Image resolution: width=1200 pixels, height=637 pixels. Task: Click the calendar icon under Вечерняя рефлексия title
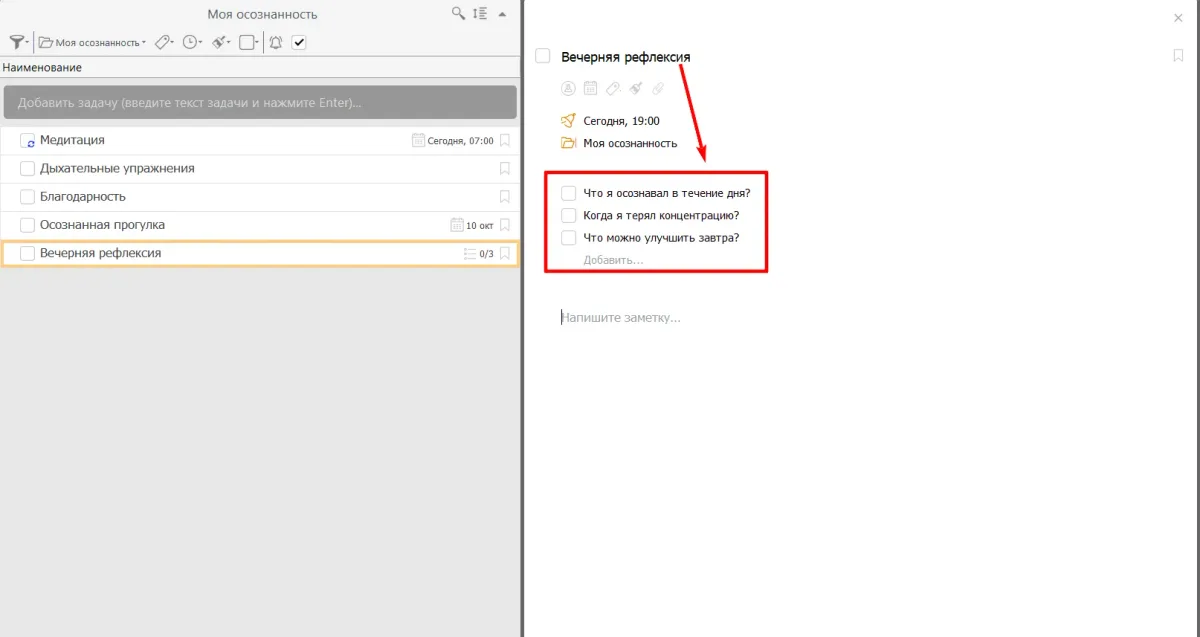coord(591,88)
